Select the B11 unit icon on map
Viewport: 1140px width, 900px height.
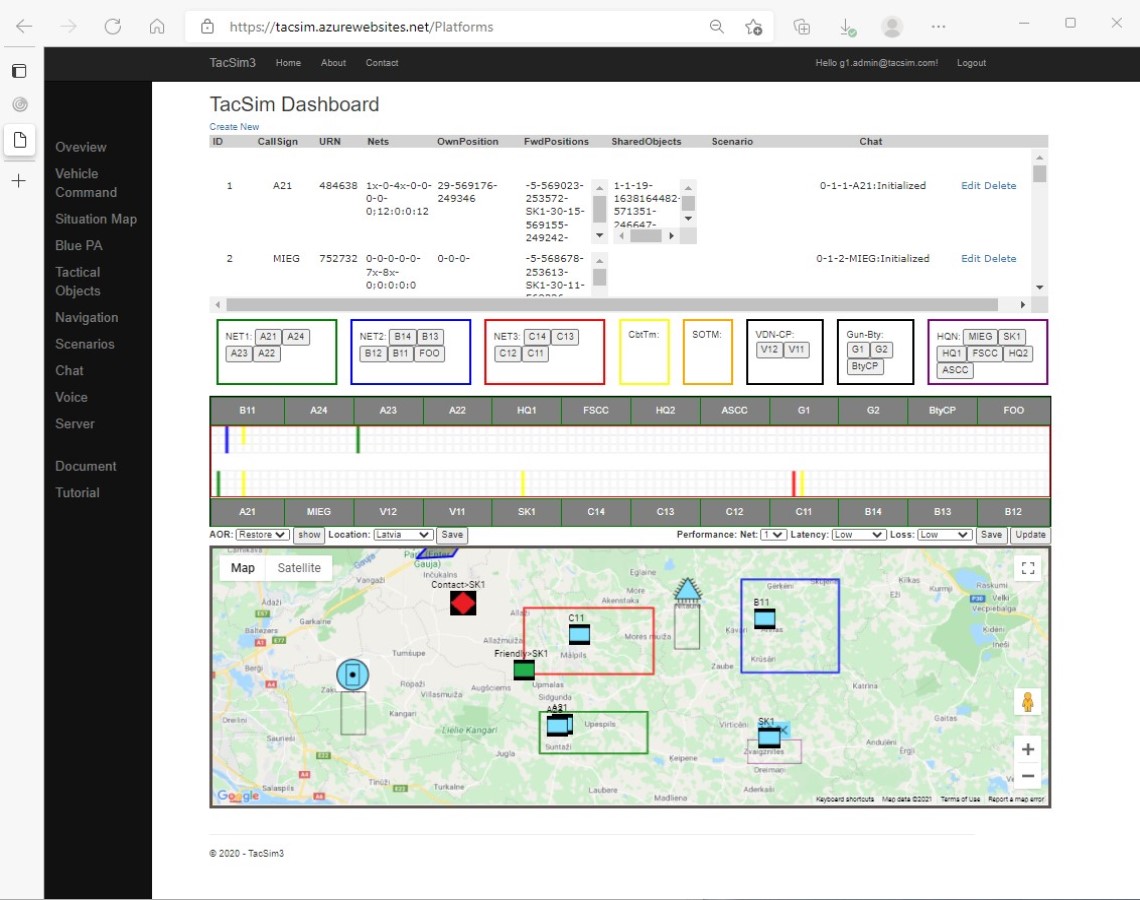764,618
